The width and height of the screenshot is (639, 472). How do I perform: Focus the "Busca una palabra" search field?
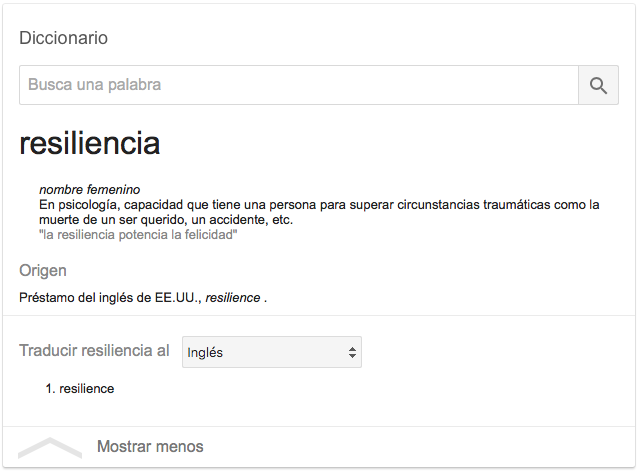(x=298, y=86)
